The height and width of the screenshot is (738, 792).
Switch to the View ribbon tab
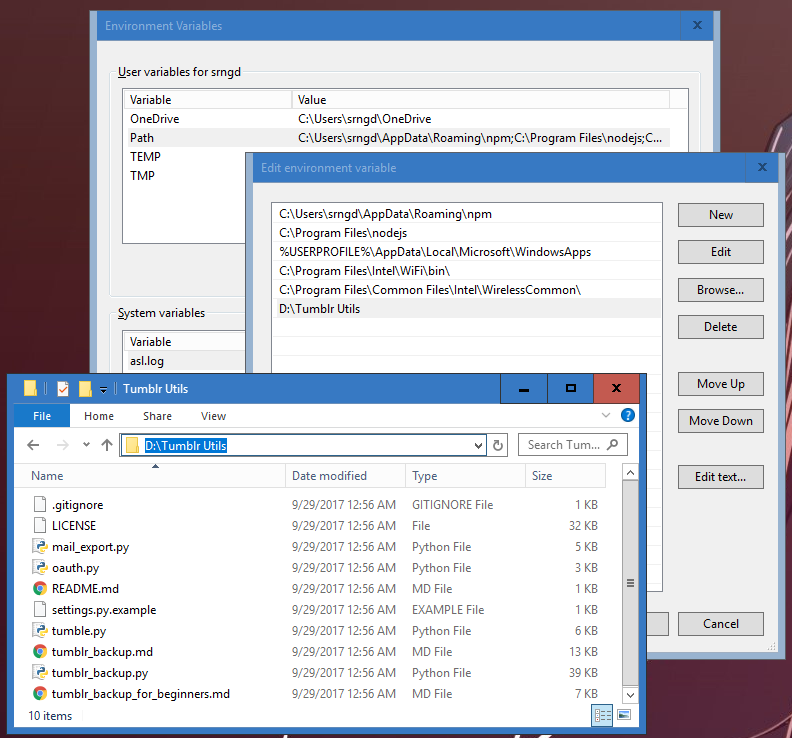[x=213, y=416]
